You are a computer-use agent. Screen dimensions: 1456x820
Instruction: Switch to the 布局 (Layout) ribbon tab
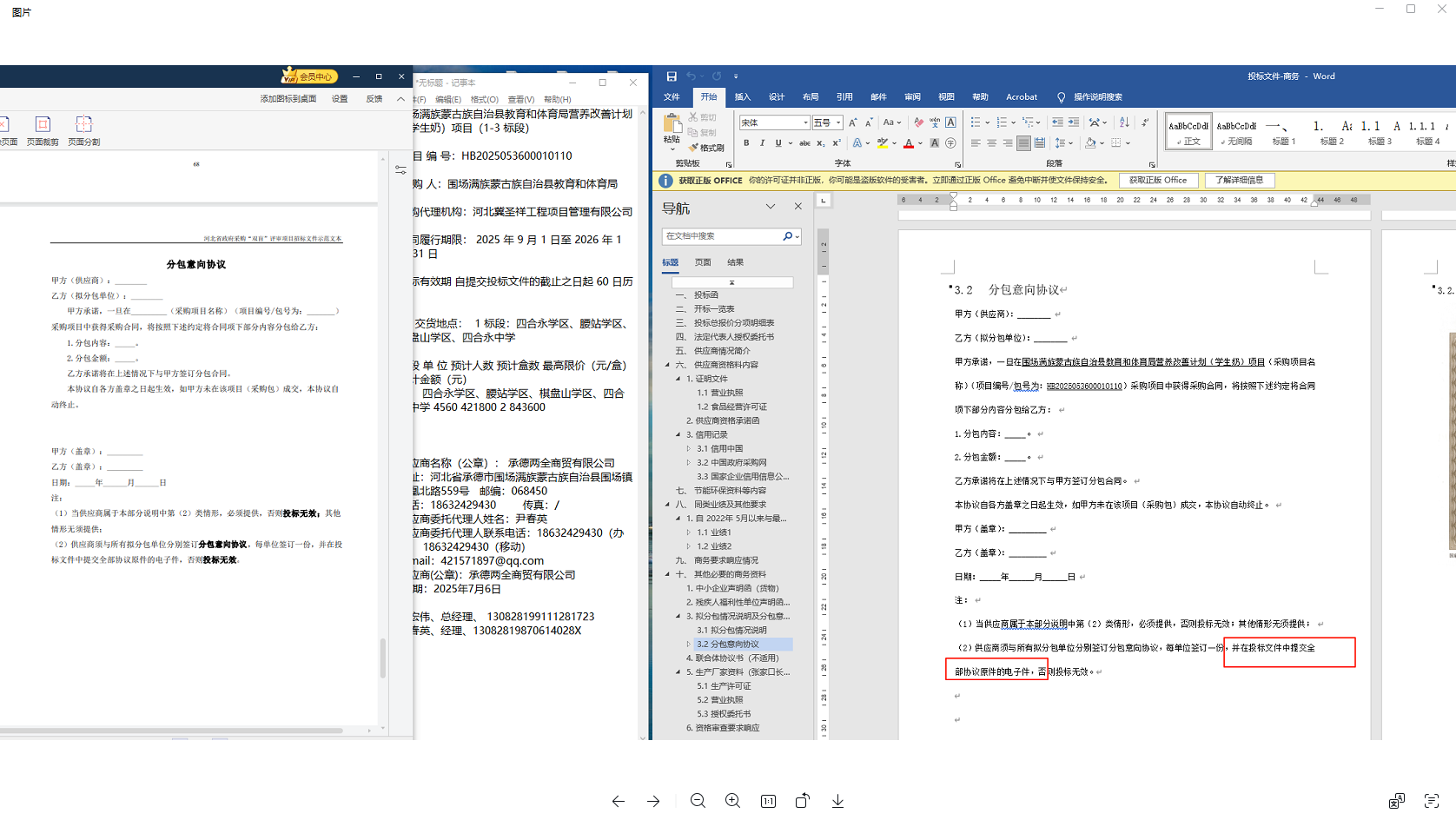(811, 97)
